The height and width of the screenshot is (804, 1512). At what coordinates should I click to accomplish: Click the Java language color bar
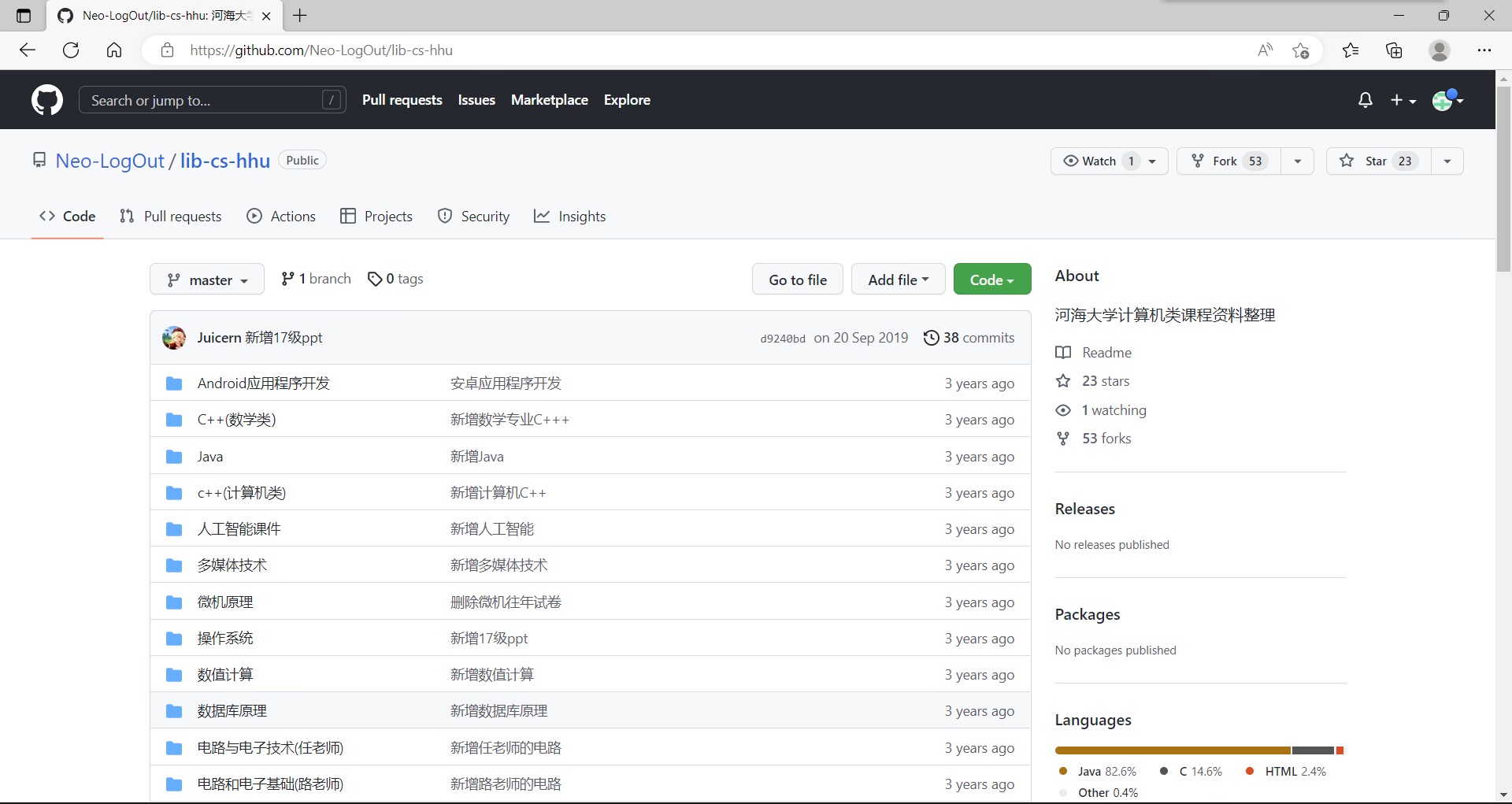click(x=1172, y=750)
